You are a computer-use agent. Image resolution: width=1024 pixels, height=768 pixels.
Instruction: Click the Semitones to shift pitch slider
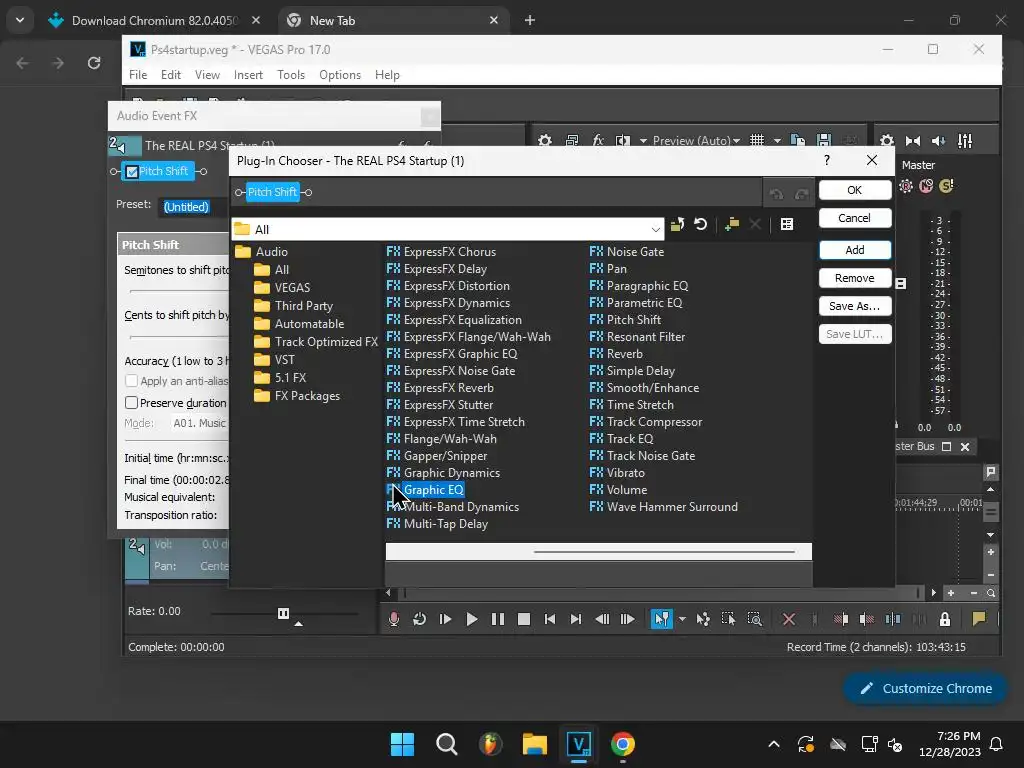click(x=179, y=291)
